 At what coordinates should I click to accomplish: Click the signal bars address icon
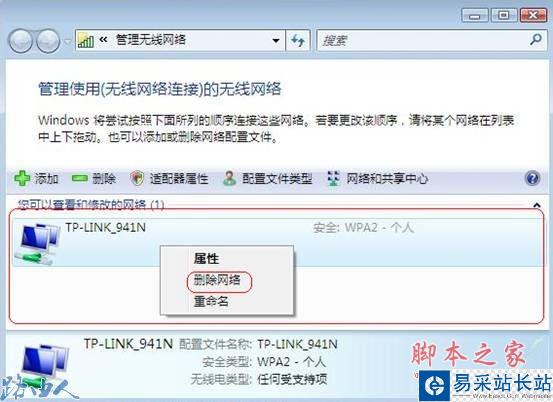[x=86, y=40]
